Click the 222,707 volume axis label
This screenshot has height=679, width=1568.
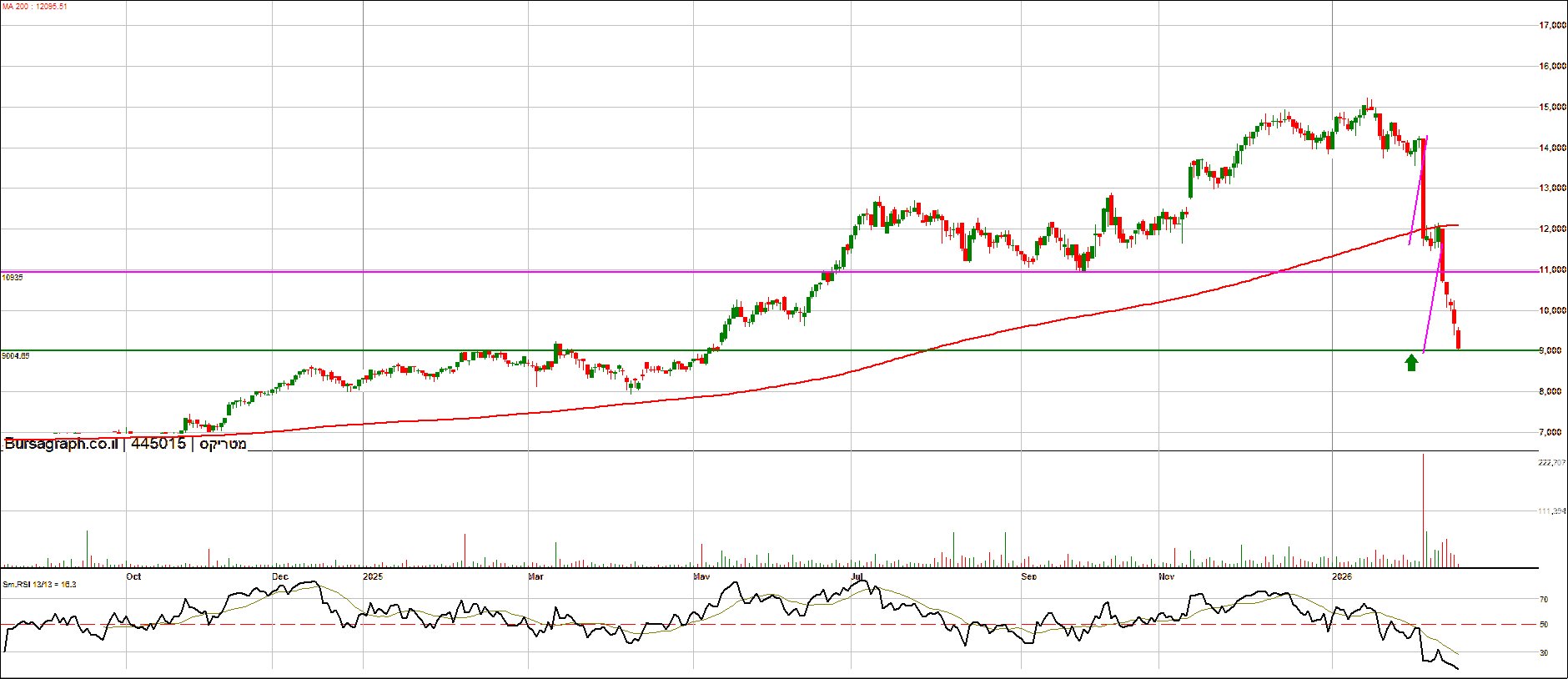pyautogui.click(x=1551, y=462)
